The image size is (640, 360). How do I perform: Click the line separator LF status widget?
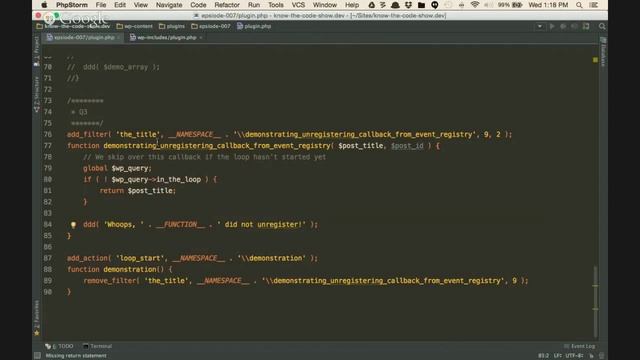(x=557, y=356)
